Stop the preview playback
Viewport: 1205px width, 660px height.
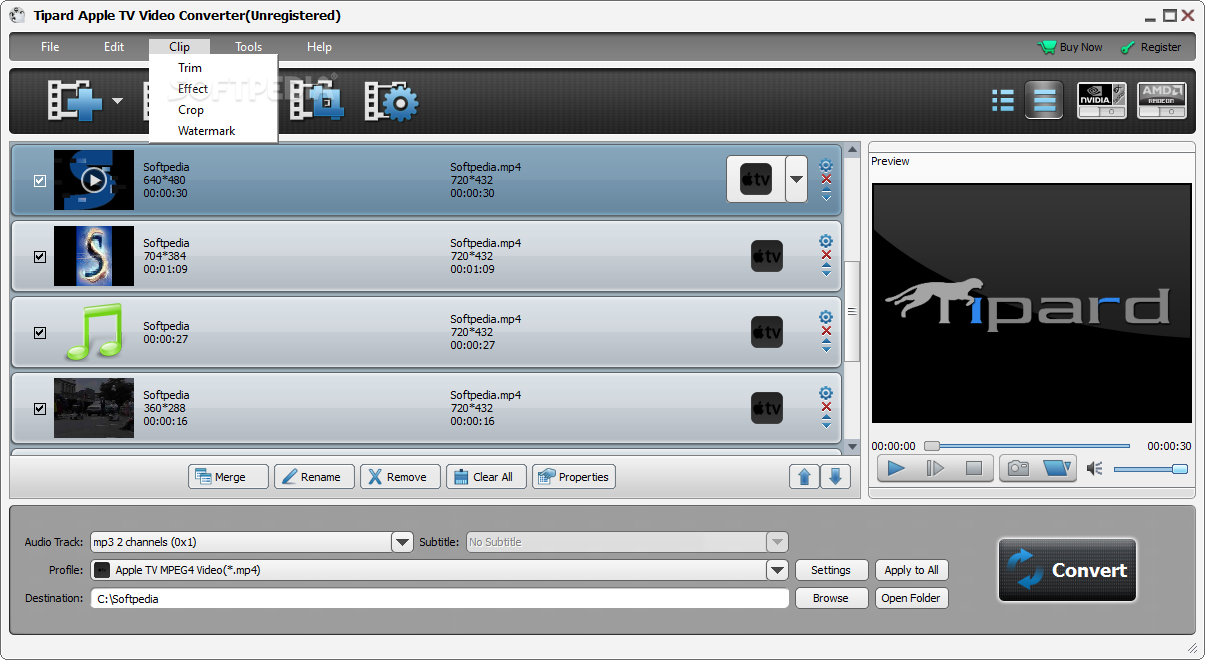[x=973, y=468]
